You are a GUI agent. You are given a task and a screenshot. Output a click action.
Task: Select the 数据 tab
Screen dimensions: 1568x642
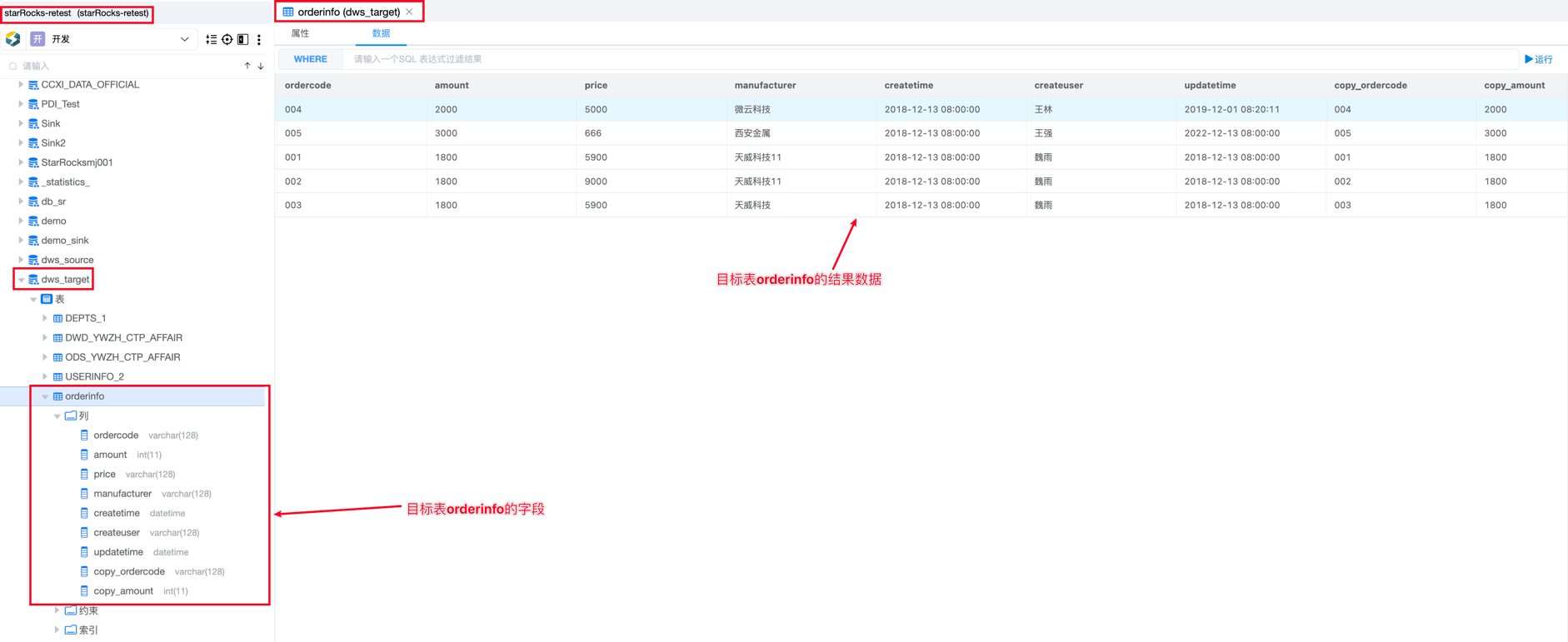click(x=381, y=33)
